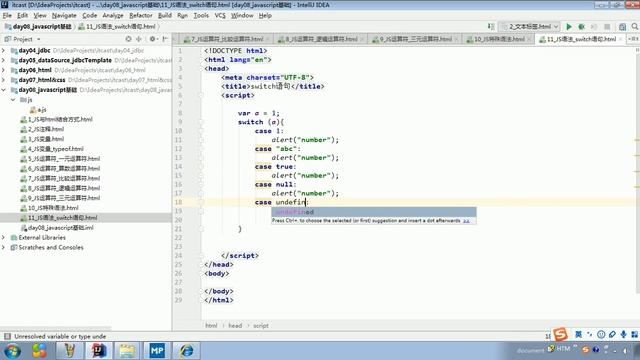Open the Refactor menu
640x360 pixels.
140,16
